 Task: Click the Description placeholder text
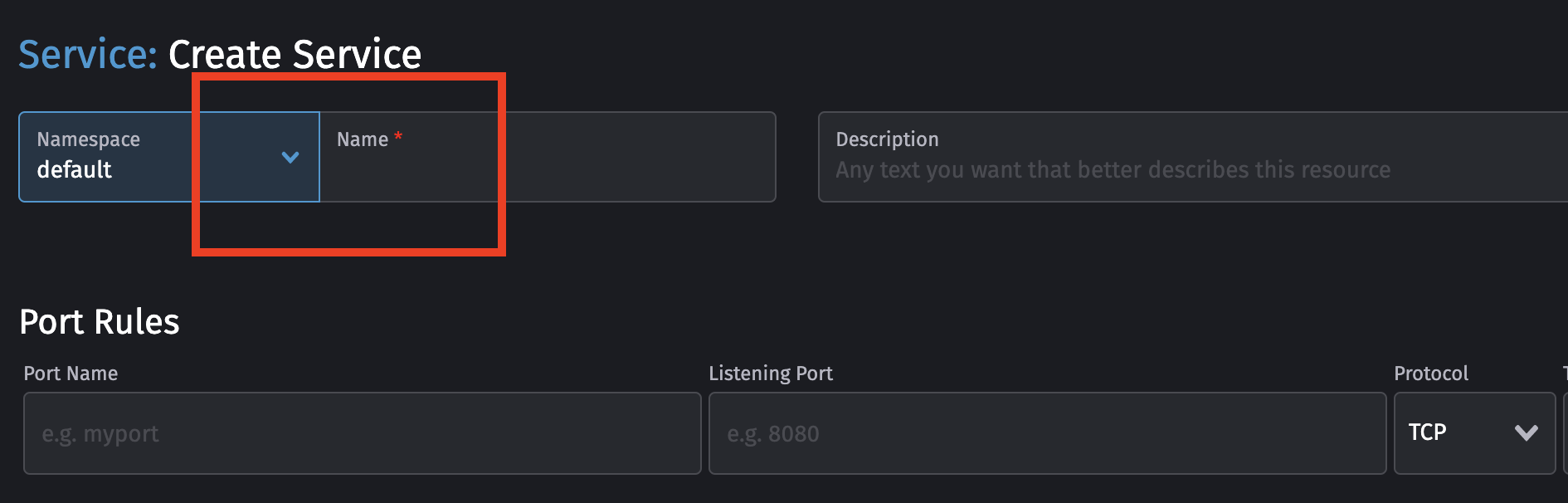coord(1112,169)
